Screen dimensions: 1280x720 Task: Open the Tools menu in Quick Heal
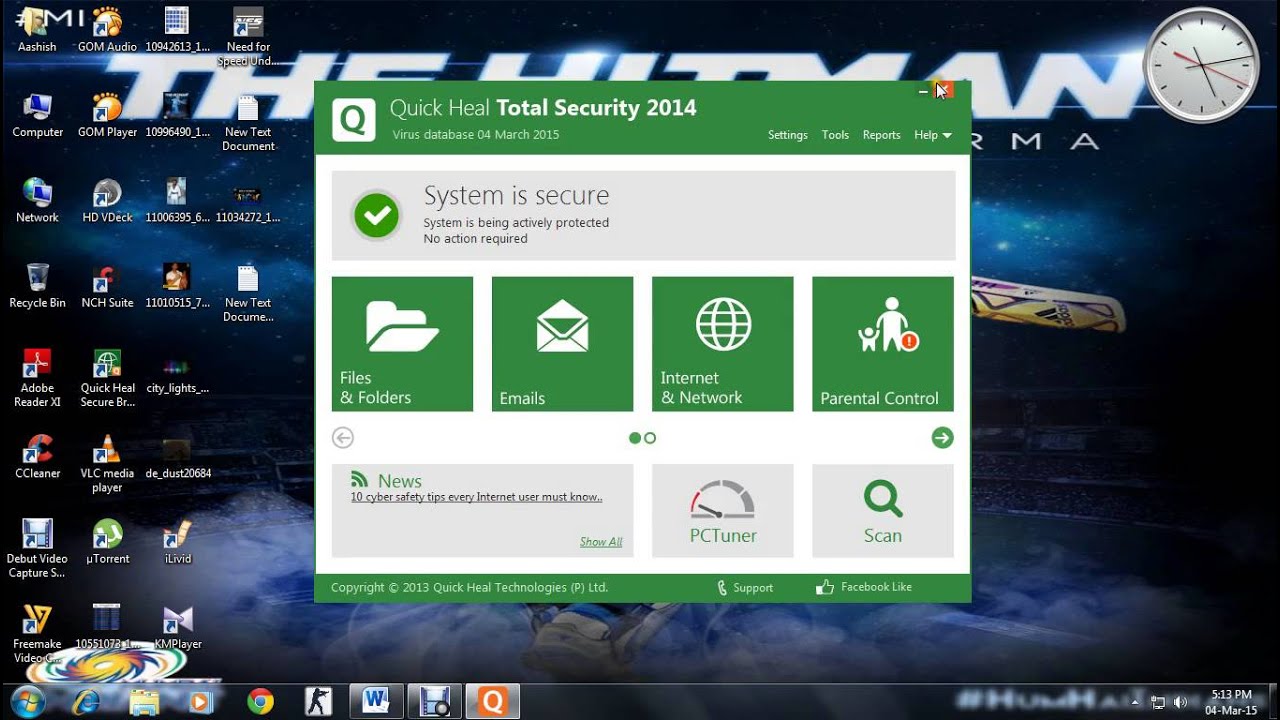click(x=835, y=135)
